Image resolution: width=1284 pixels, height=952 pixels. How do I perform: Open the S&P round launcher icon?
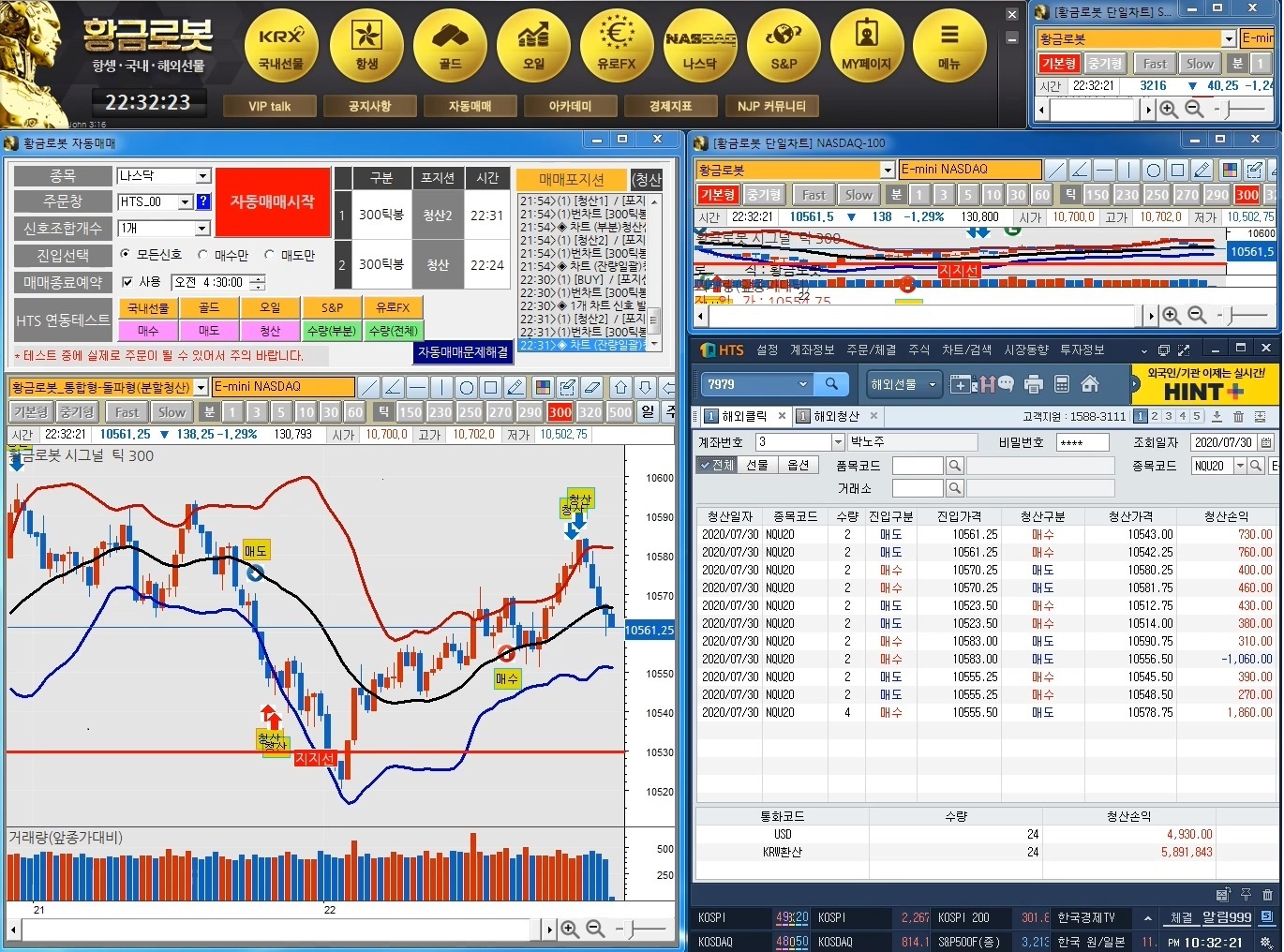(x=784, y=46)
